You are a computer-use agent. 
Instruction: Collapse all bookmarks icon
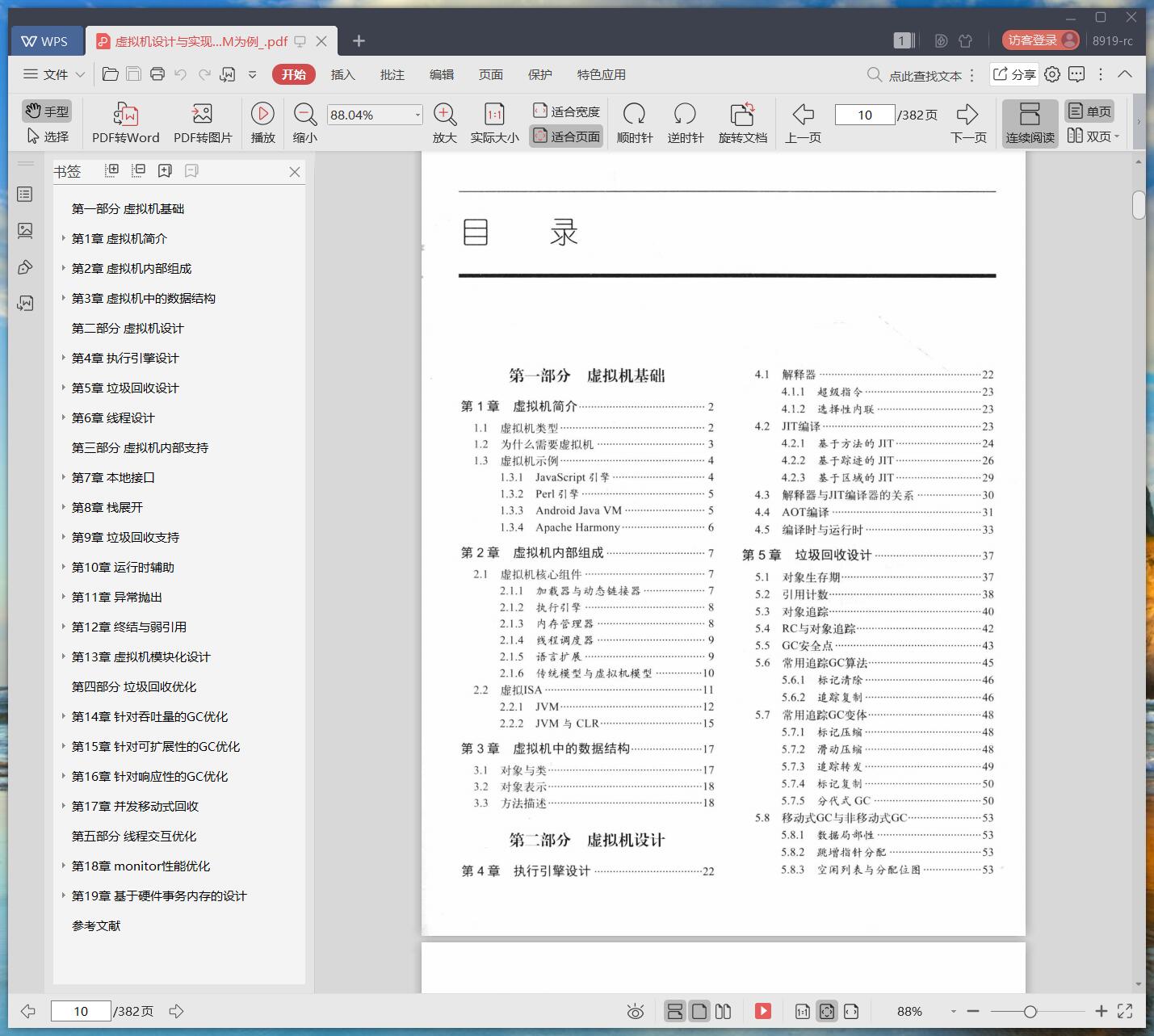tap(139, 170)
